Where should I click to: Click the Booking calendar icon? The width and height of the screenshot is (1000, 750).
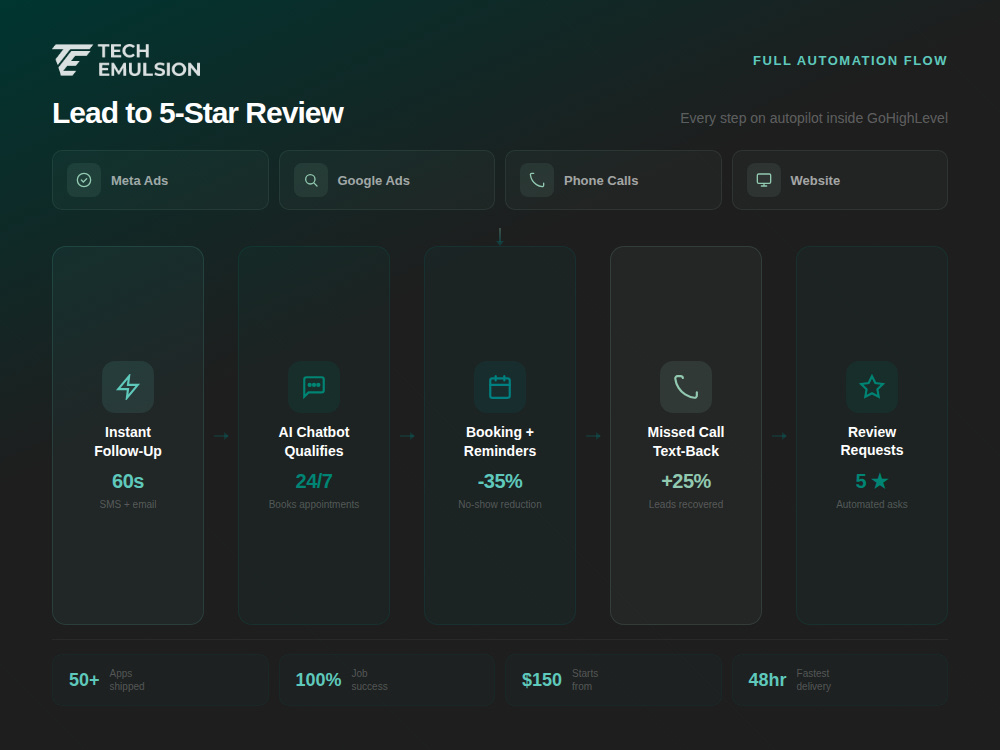click(500, 386)
